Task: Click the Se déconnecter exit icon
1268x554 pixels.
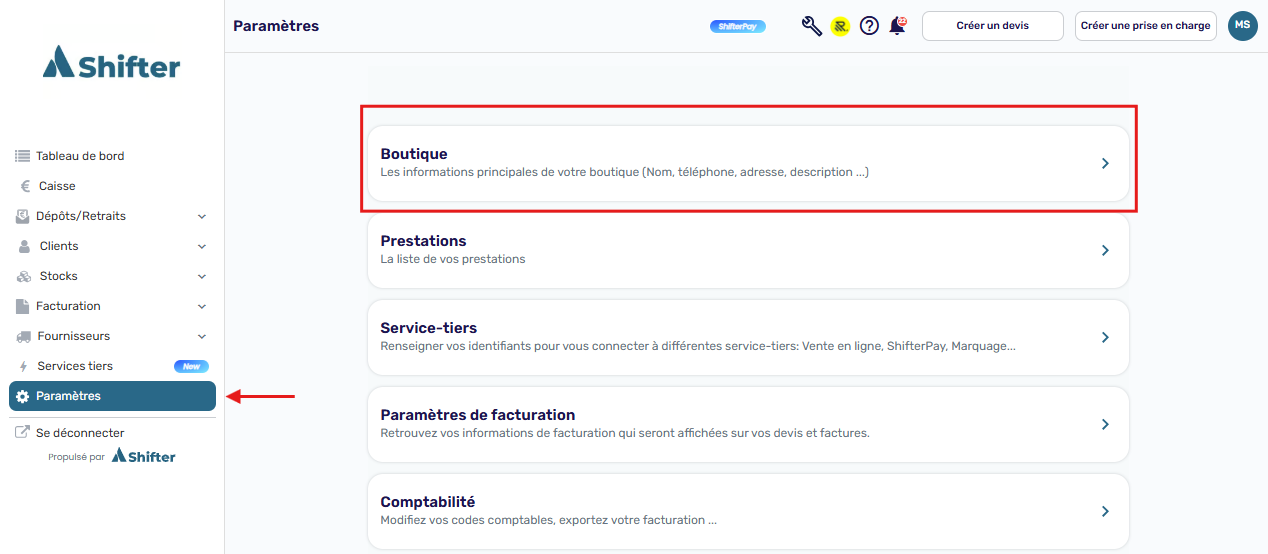Action: 23,433
